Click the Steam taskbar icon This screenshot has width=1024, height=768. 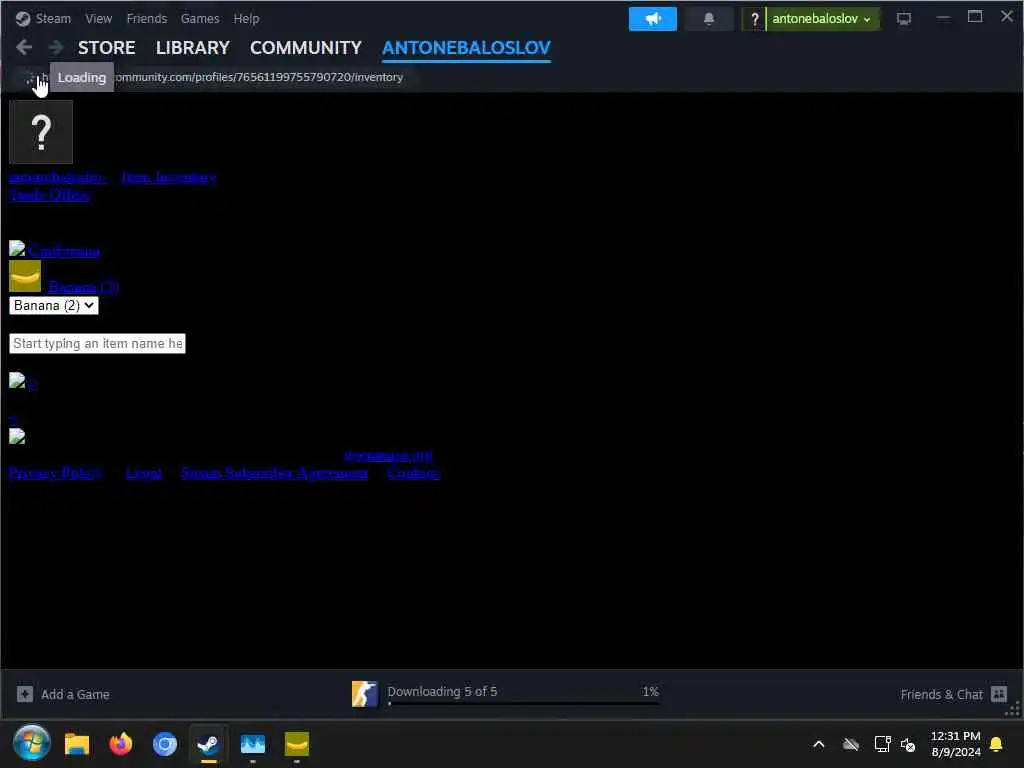coord(208,744)
